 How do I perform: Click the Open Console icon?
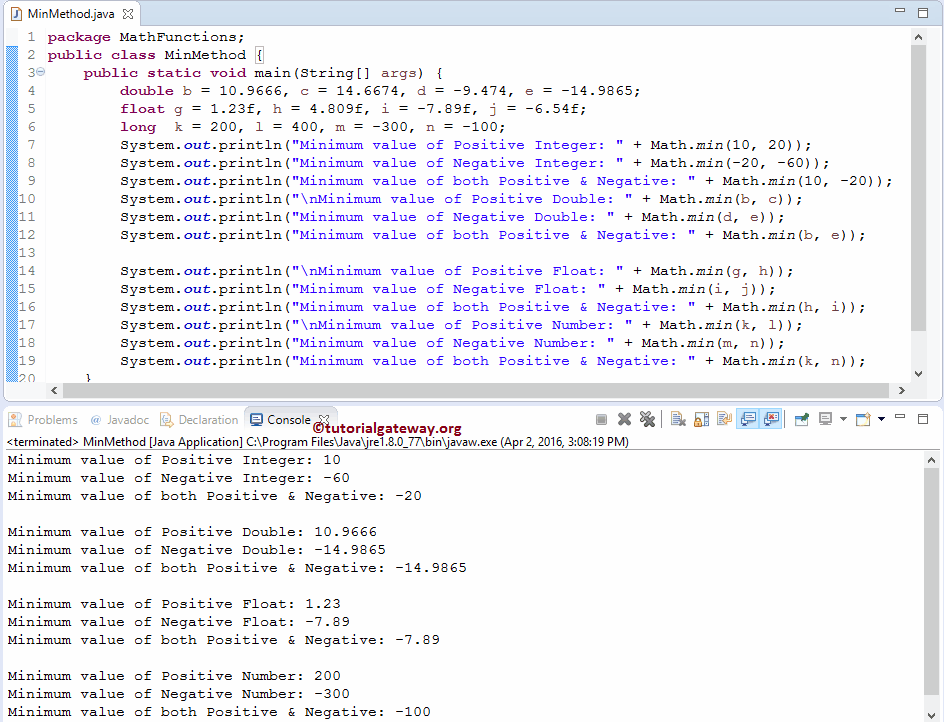862,420
